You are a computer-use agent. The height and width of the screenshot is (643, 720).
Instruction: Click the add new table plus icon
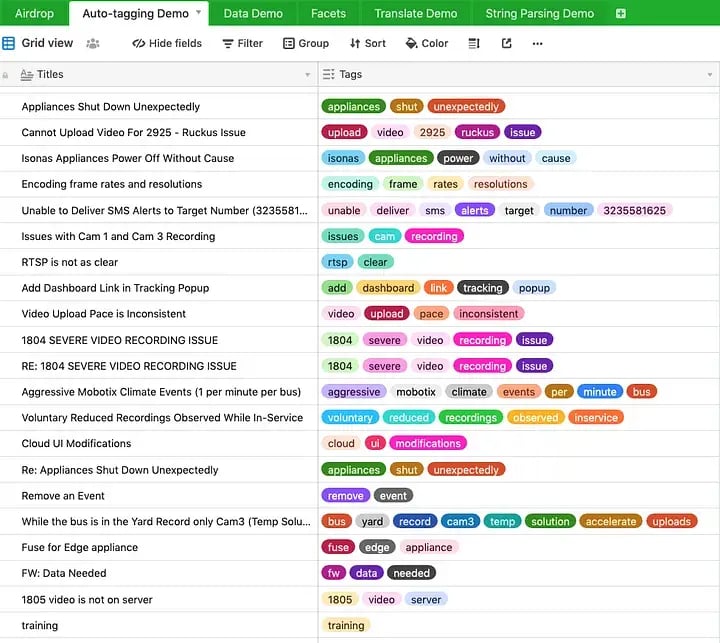click(x=621, y=14)
